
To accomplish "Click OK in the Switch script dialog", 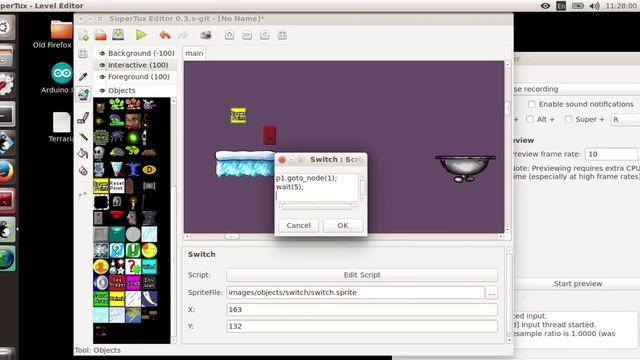I will pos(343,225).
